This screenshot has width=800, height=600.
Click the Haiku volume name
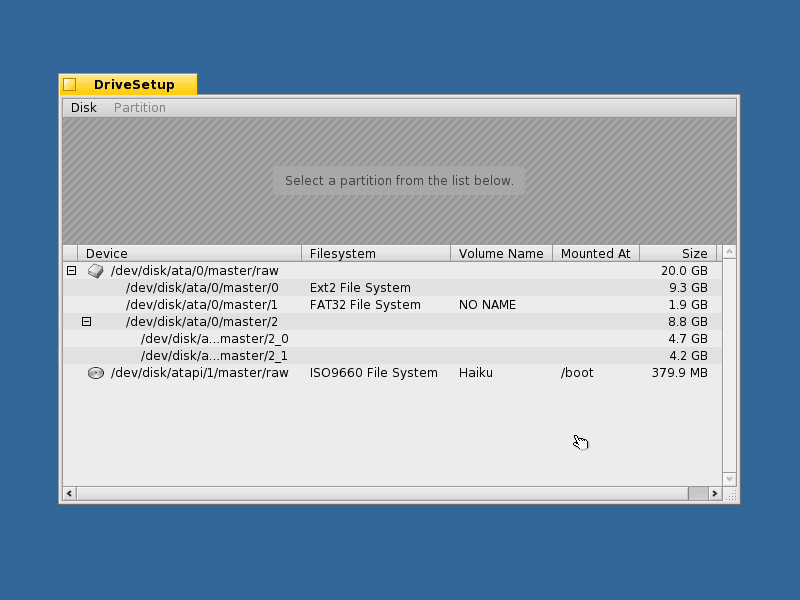tap(476, 373)
